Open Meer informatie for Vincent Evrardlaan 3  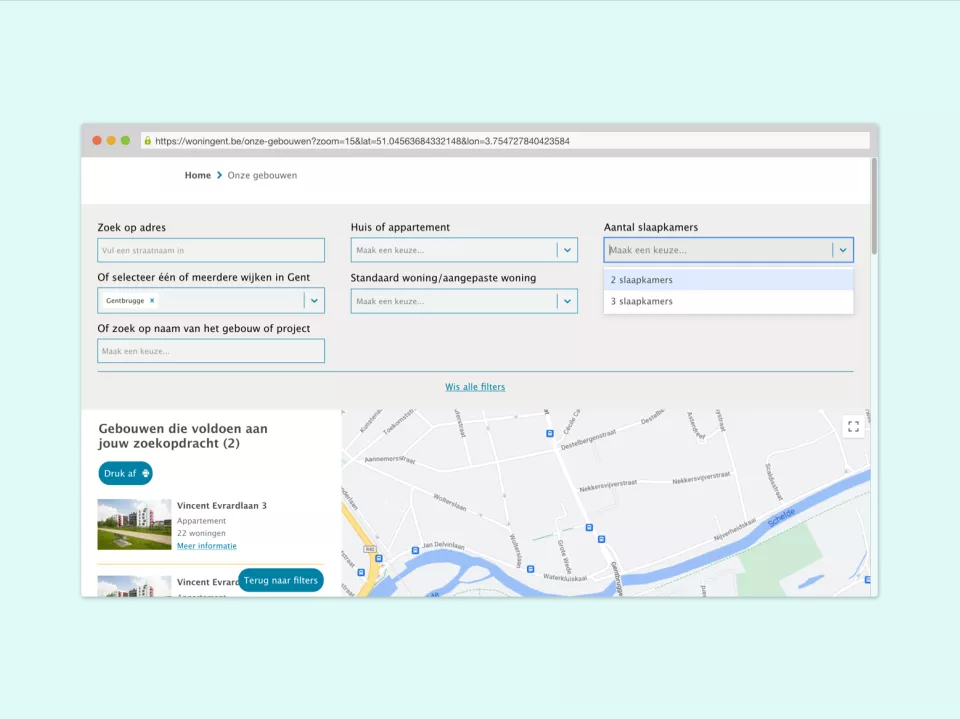(x=207, y=546)
